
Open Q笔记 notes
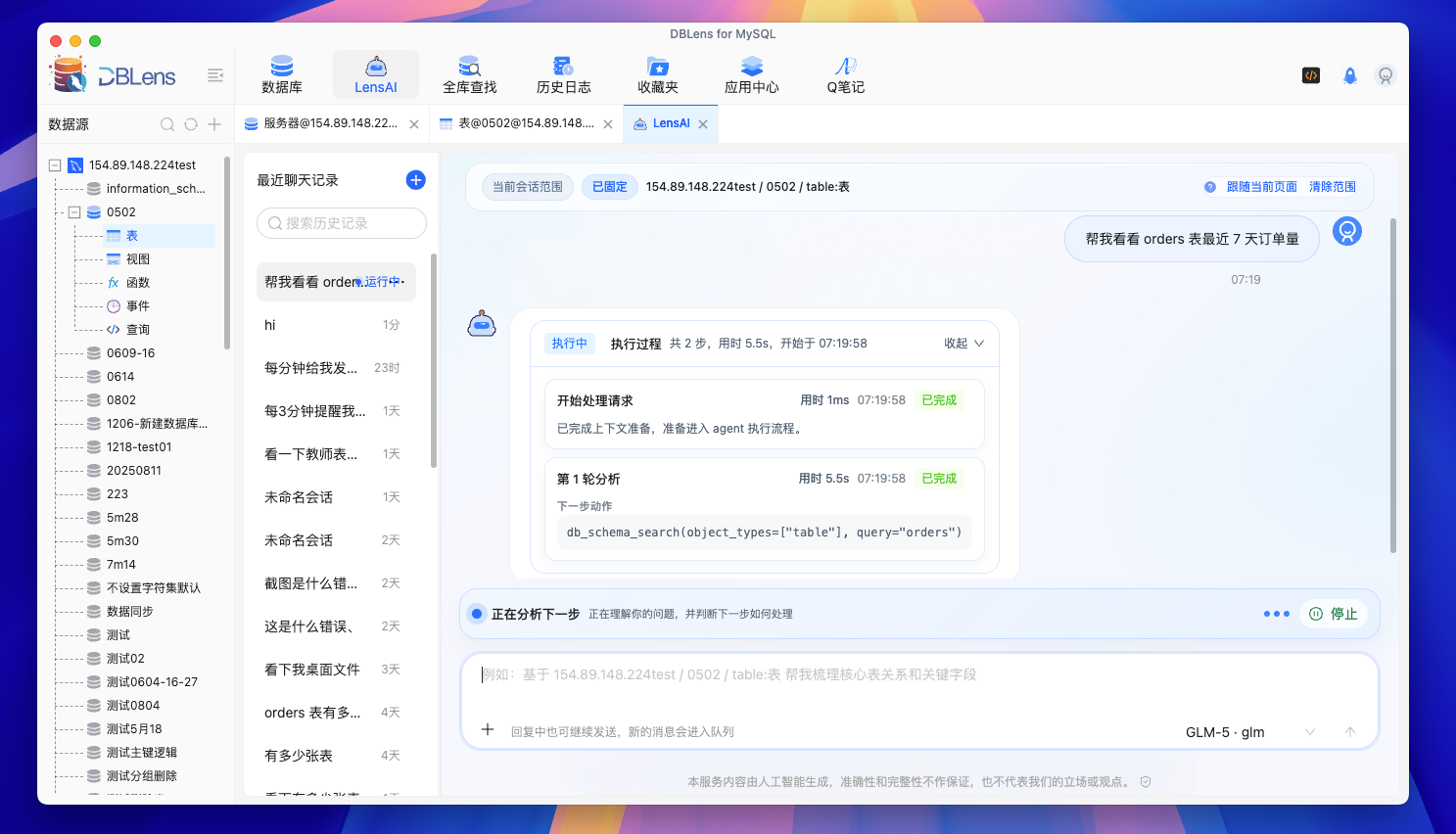[x=846, y=74]
